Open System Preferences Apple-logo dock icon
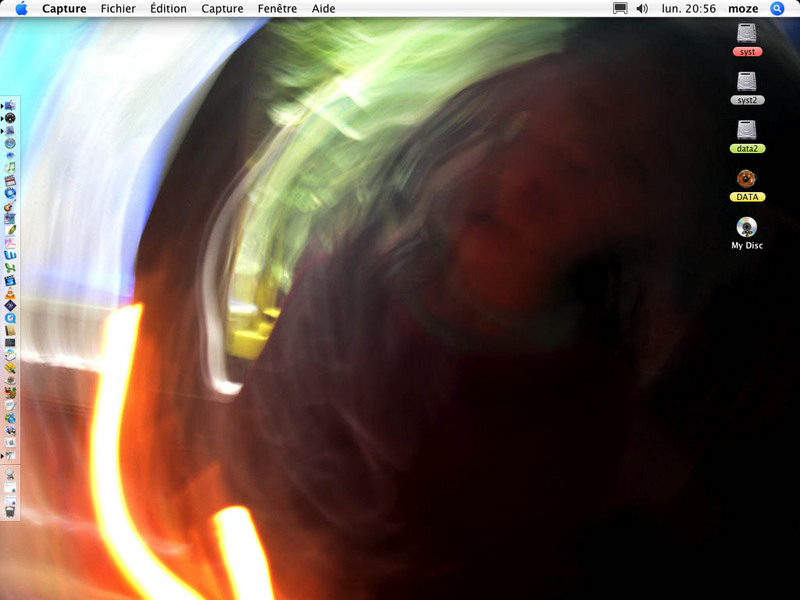 point(10,443)
